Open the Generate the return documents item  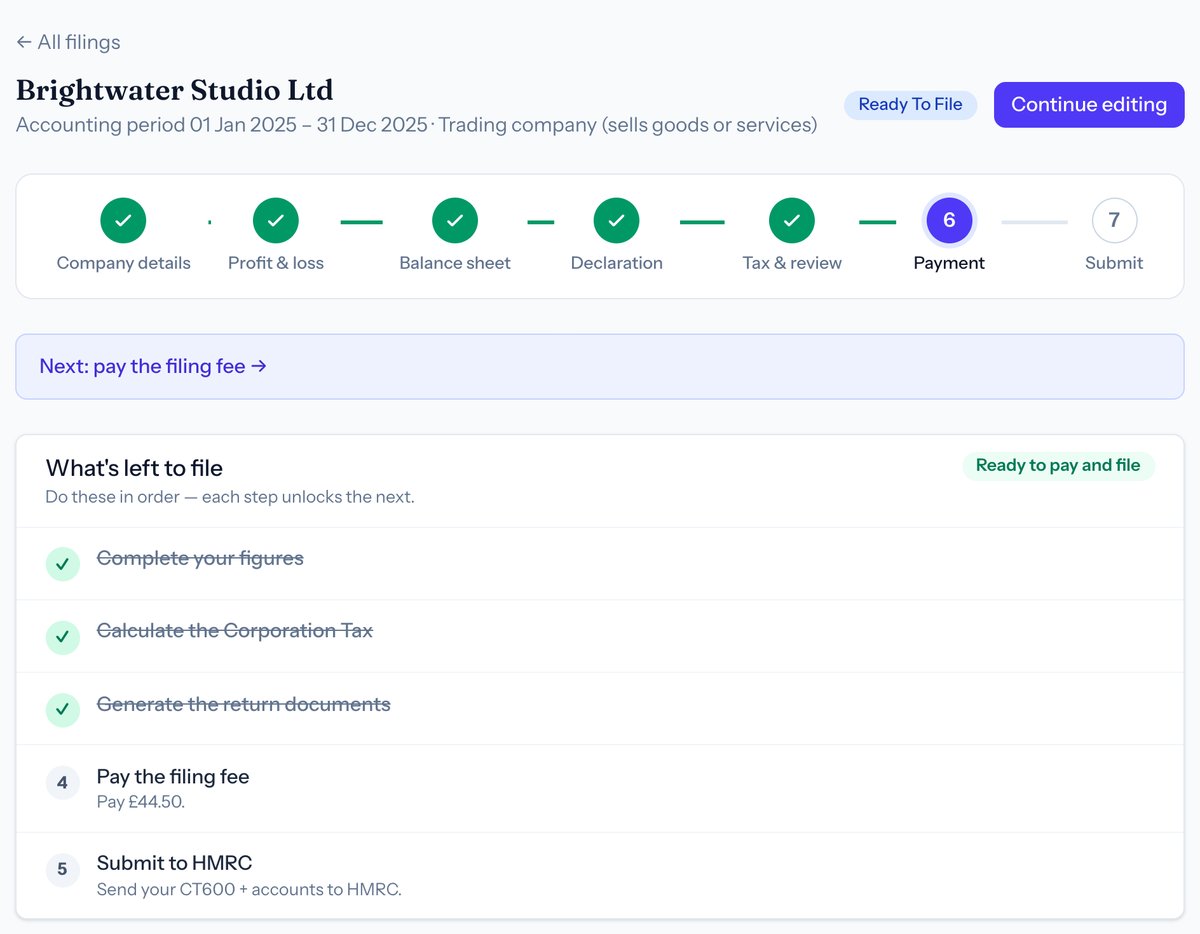click(600, 709)
